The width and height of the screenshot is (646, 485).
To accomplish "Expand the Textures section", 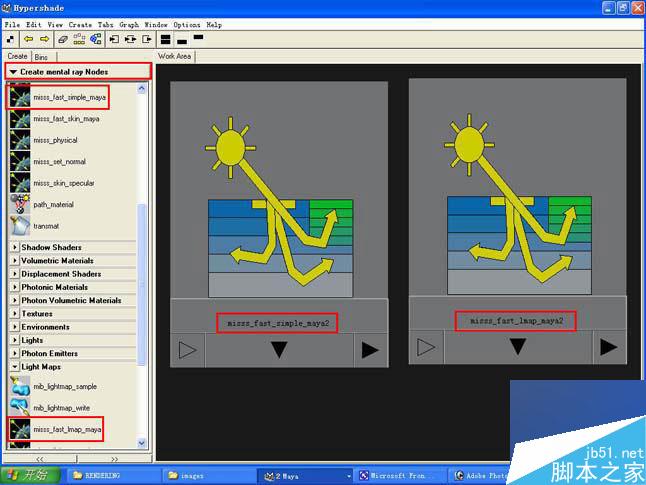I will pos(15,314).
